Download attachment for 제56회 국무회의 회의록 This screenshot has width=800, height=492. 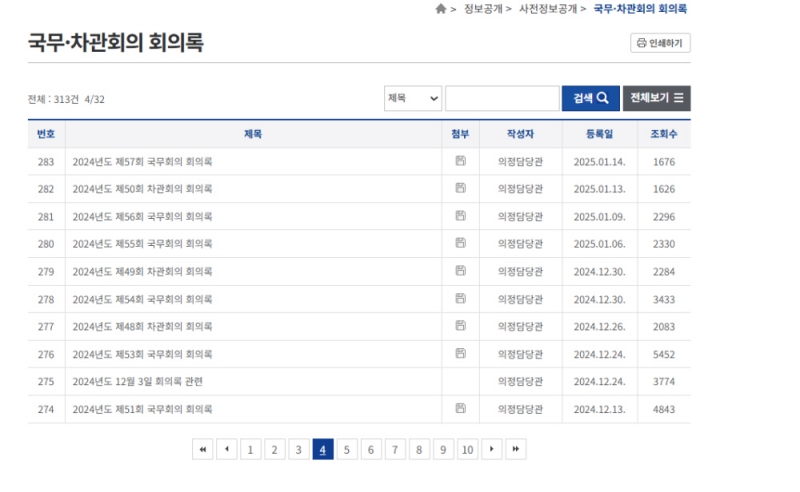click(x=460, y=215)
